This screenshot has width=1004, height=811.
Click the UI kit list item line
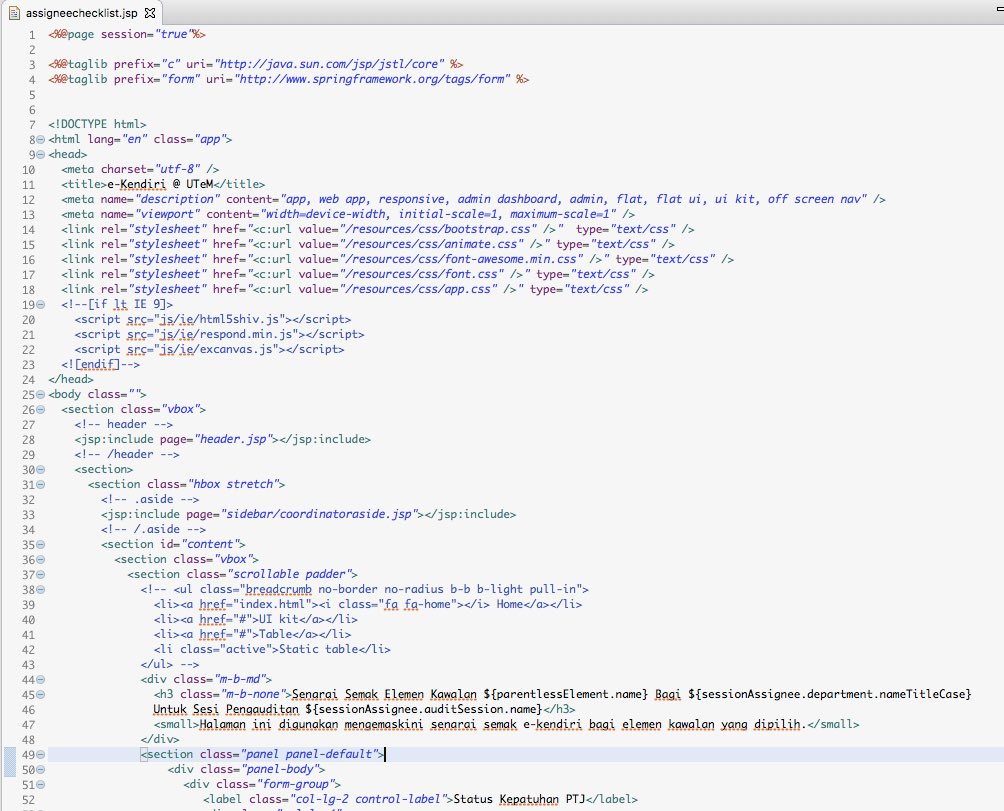click(x=255, y=620)
